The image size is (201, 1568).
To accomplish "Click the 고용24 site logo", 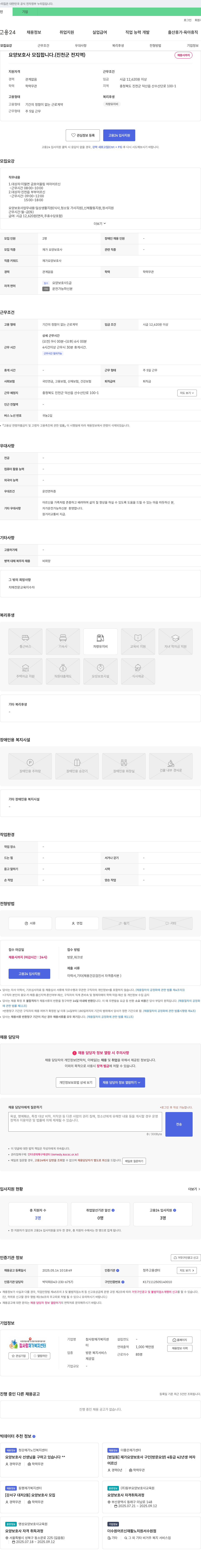I will tap(8, 32).
